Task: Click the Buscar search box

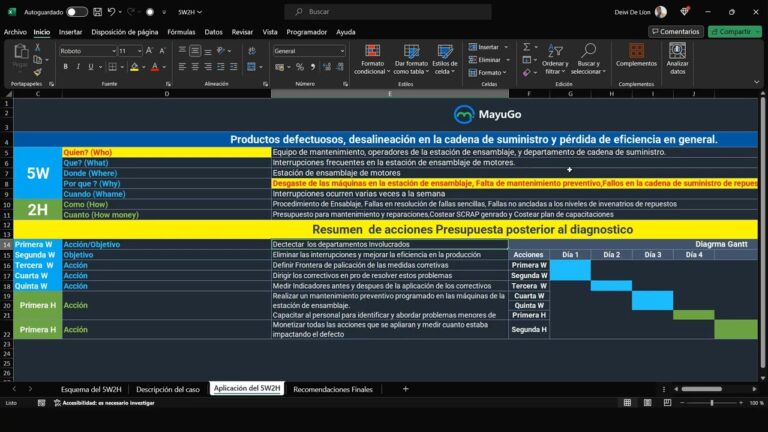Action: (387, 12)
